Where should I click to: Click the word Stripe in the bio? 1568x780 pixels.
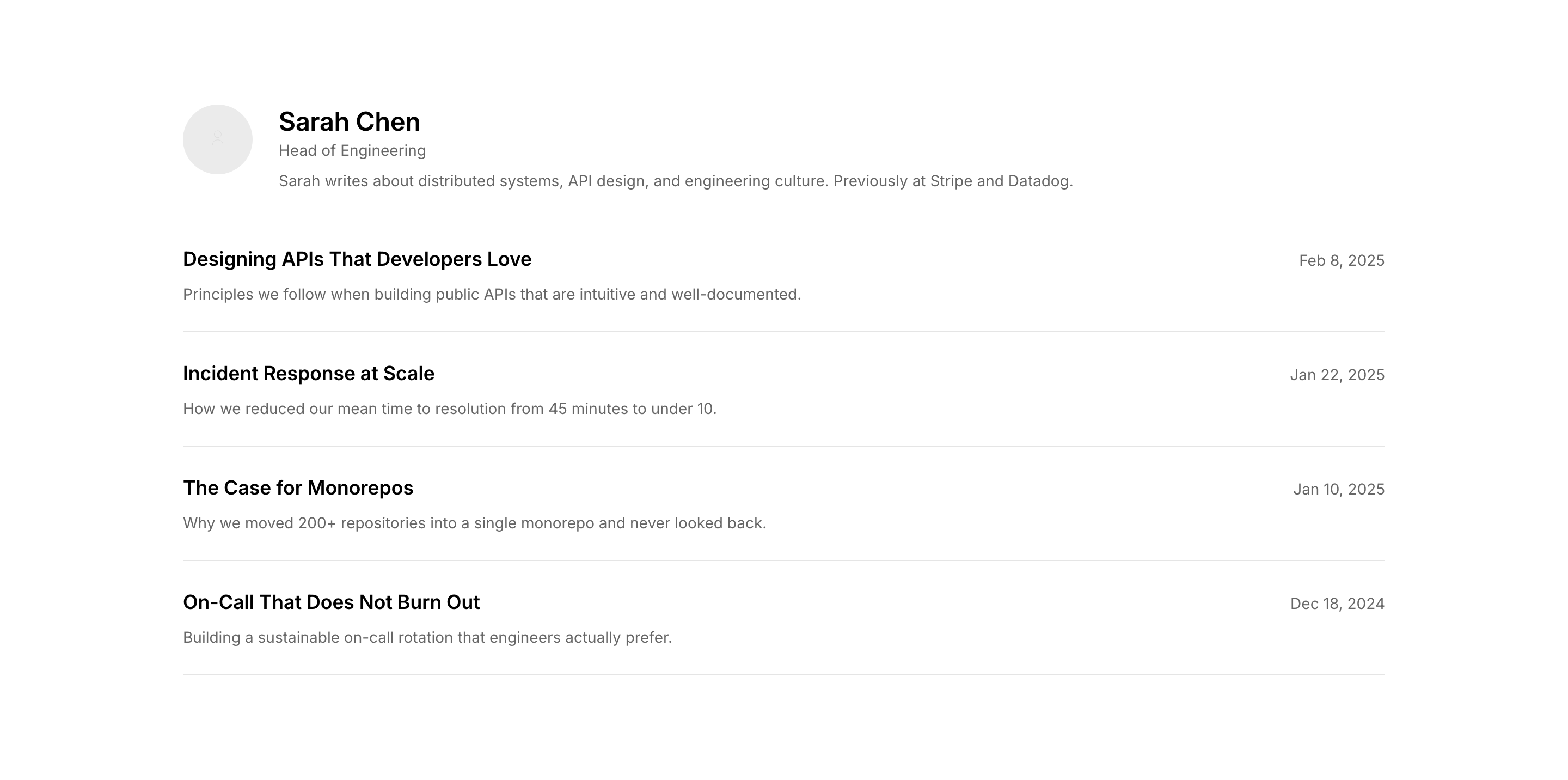[x=951, y=181]
